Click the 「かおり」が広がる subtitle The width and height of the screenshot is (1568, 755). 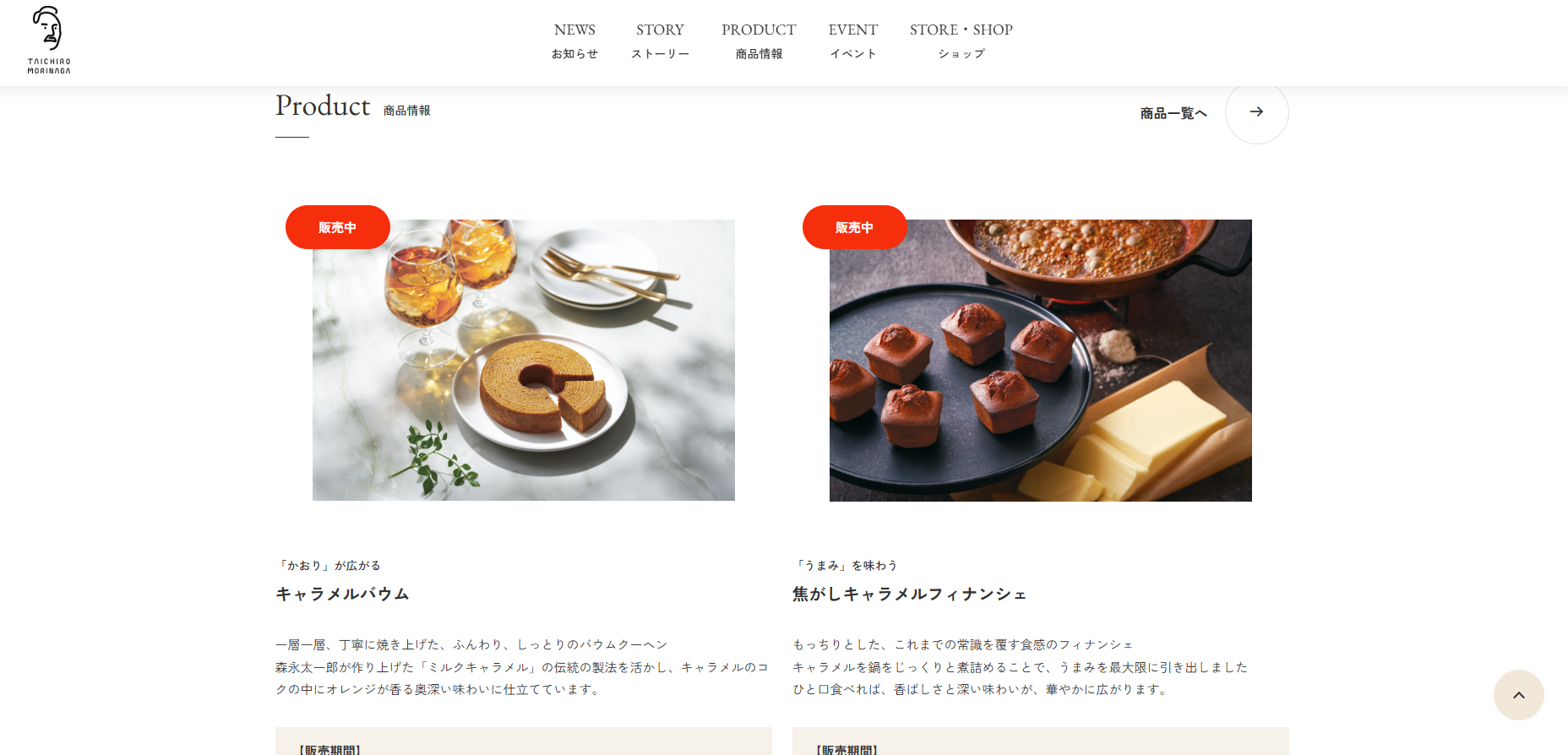click(329, 565)
